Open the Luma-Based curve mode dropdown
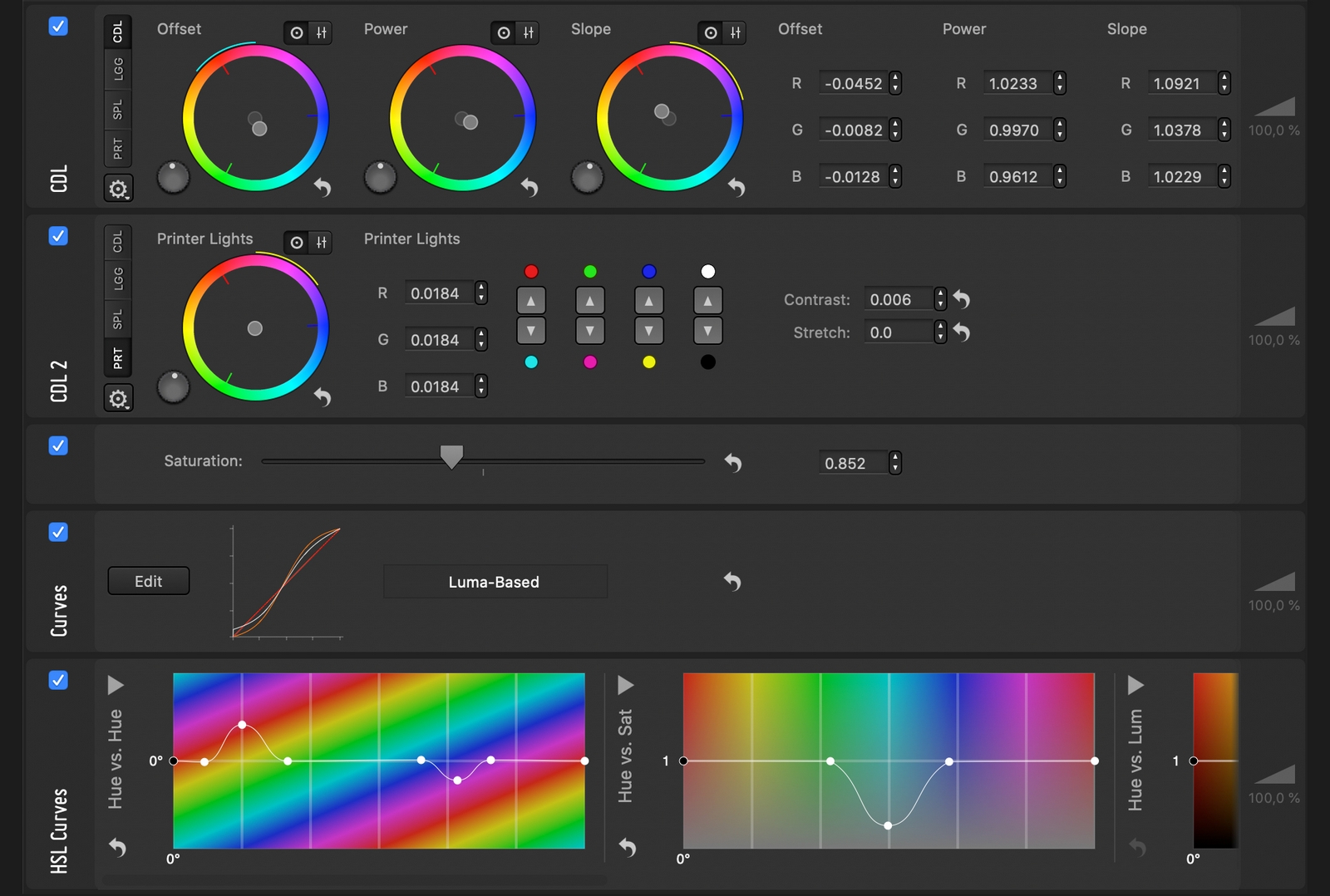The width and height of the screenshot is (1330, 896). tap(495, 582)
